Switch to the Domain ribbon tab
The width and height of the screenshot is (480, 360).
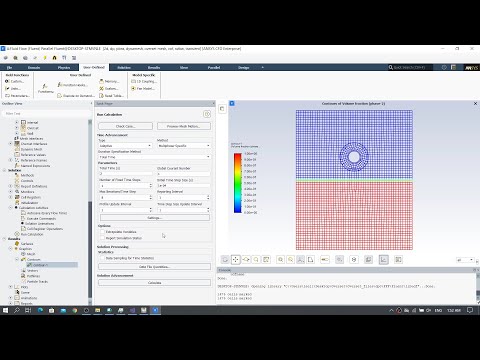pos(34,67)
